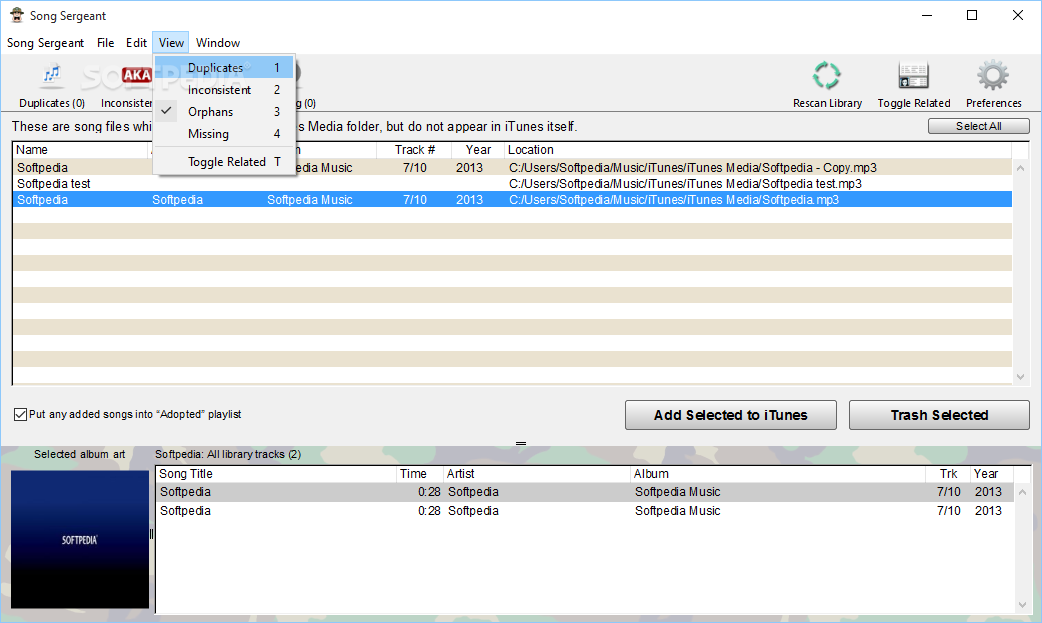The height and width of the screenshot is (623, 1042).
Task: Sort library tracks by Album column
Action: [778, 474]
